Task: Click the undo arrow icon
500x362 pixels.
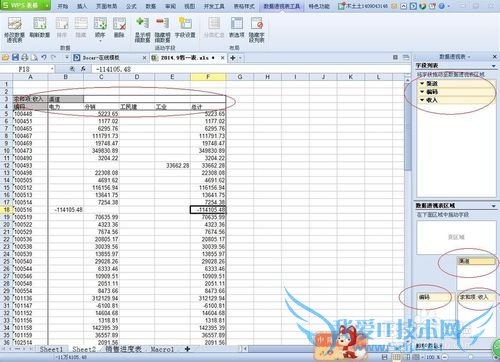Action: [x=44, y=57]
